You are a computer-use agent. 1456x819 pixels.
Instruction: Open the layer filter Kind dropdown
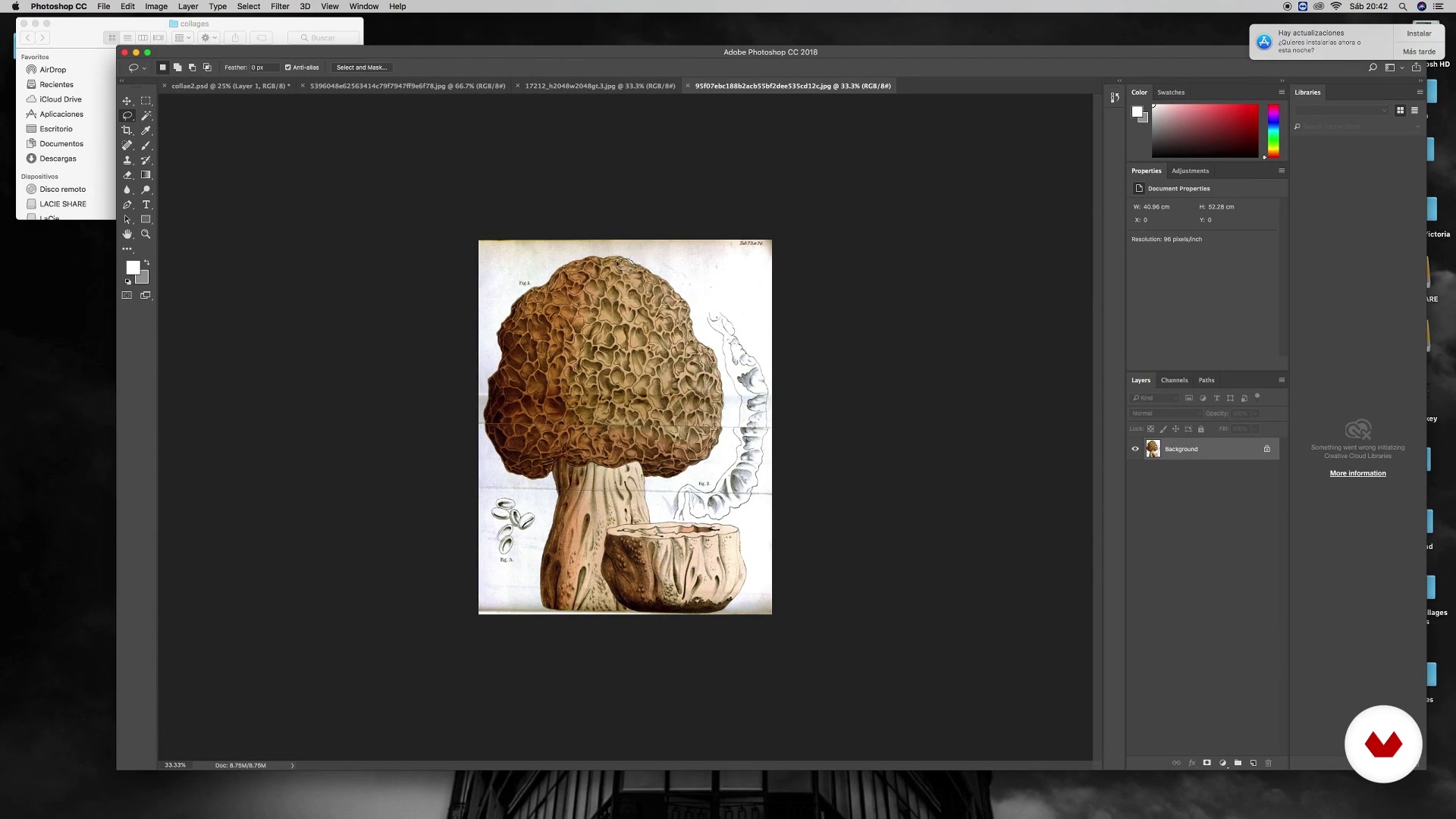coord(1155,398)
